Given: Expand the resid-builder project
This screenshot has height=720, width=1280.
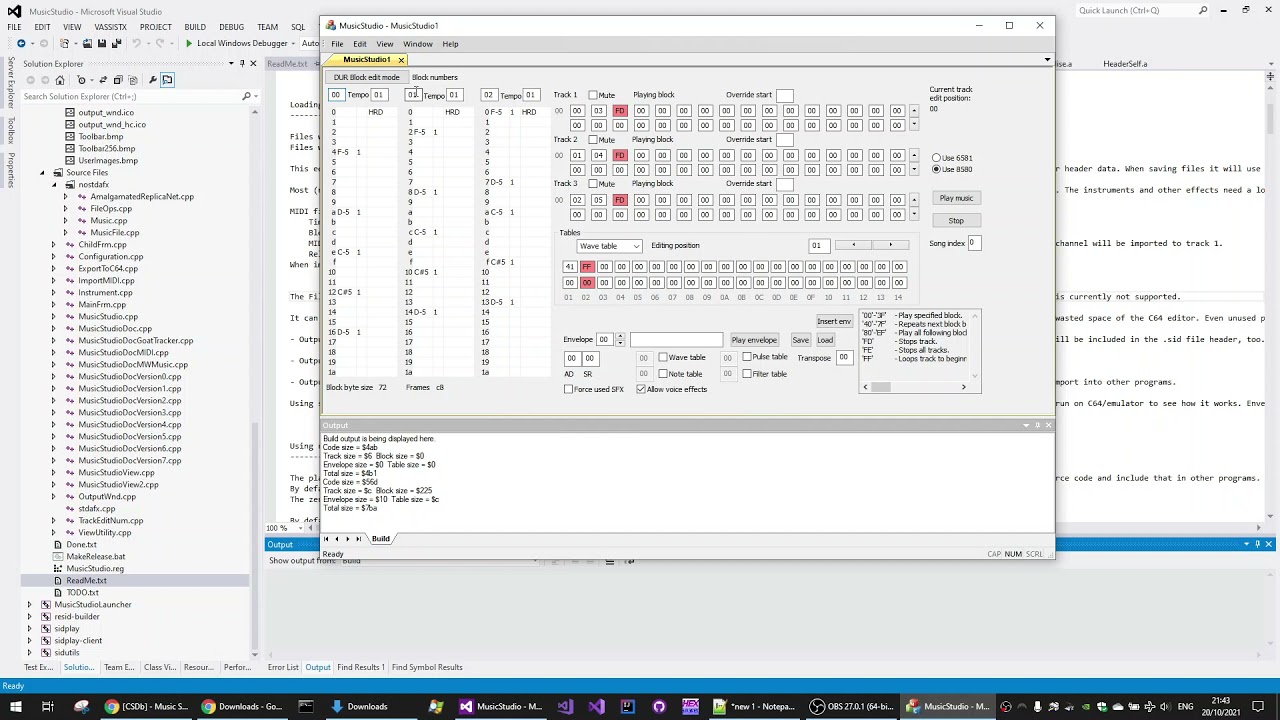Looking at the screenshot, I should click(x=29, y=617).
